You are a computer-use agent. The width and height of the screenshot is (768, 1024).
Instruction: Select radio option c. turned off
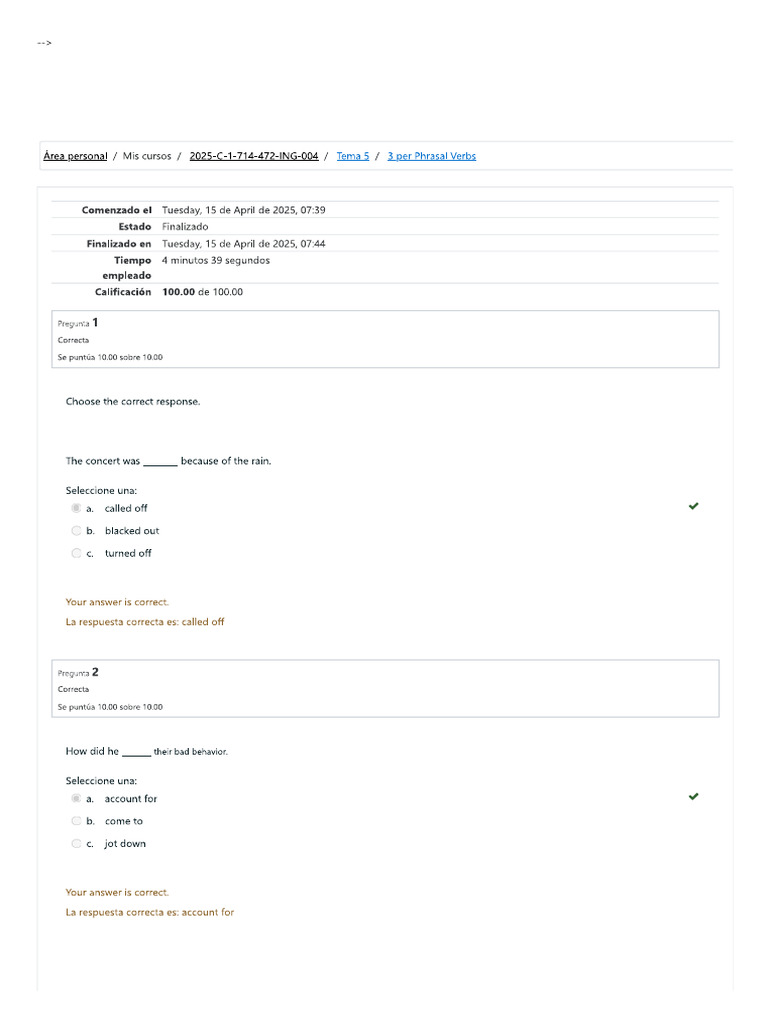point(76,553)
